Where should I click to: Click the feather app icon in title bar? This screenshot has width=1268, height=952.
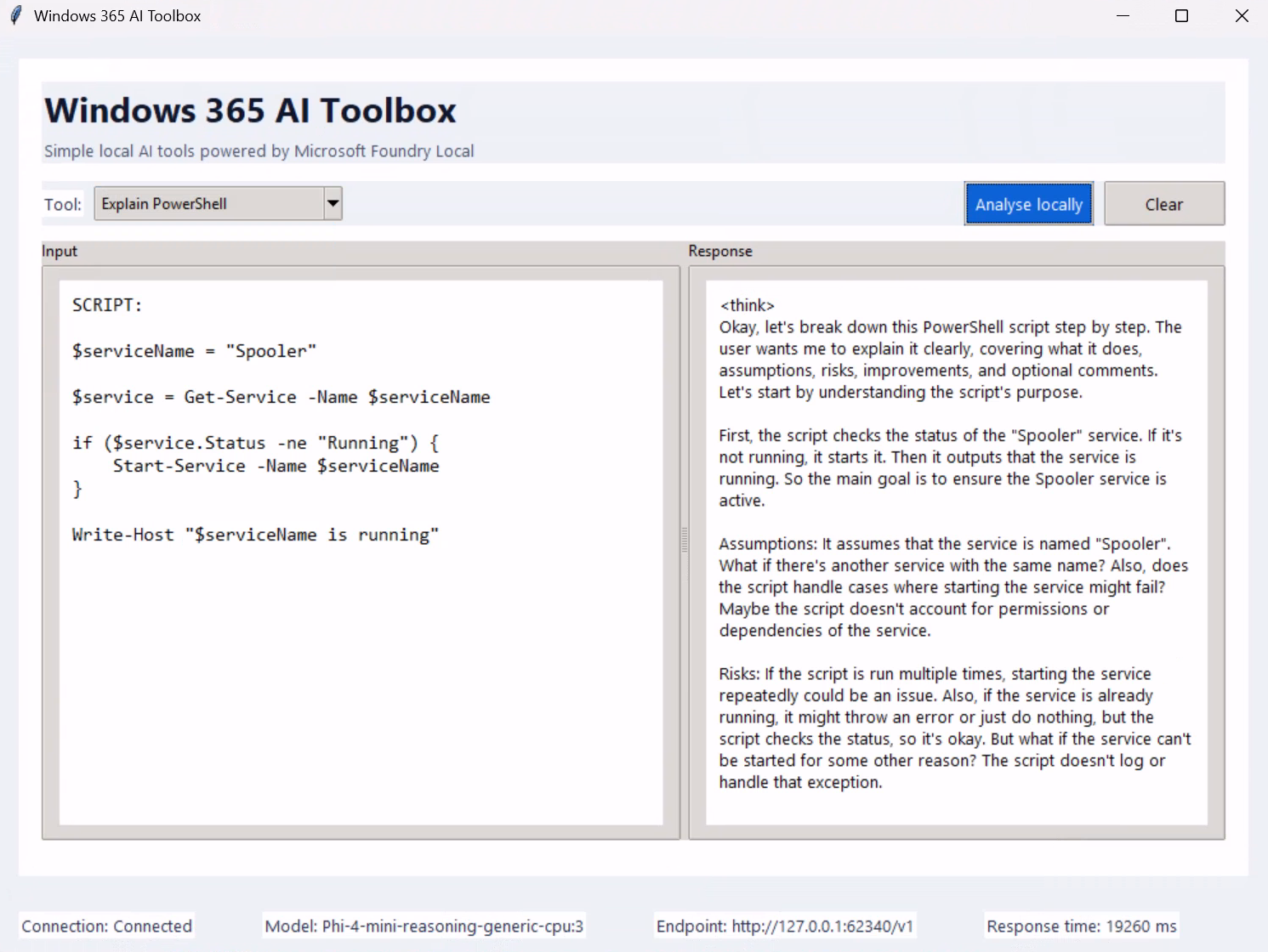point(15,15)
